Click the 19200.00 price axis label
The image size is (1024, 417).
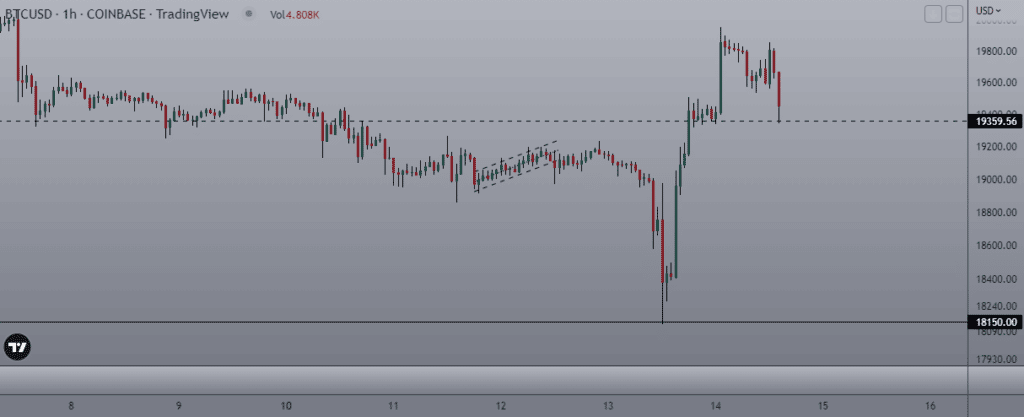click(997, 147)
